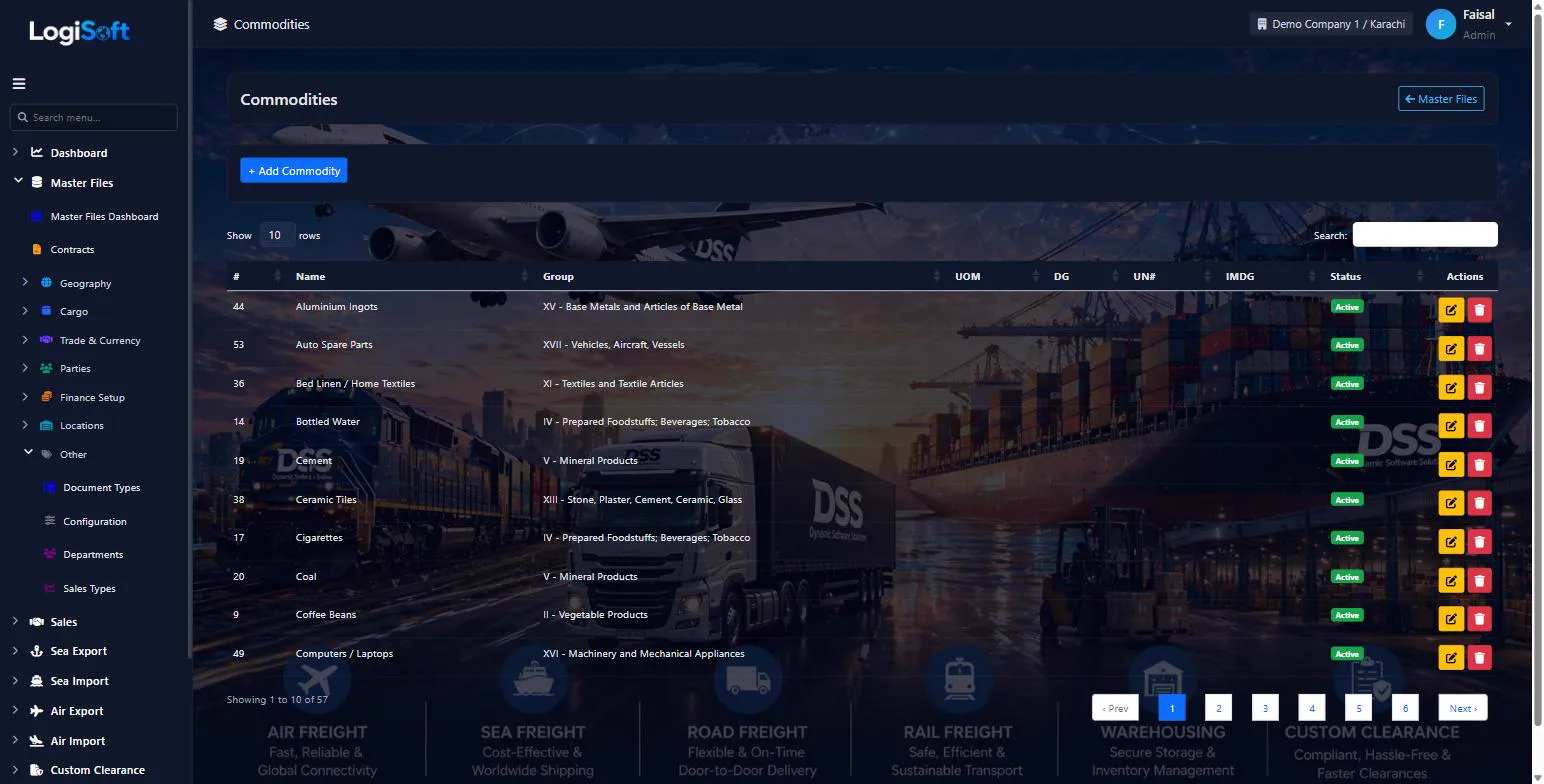Select the Demo Company 1 / Karachi badge
The height and width of the screenshot is (784, 1544).
[x=1331, y=24]
